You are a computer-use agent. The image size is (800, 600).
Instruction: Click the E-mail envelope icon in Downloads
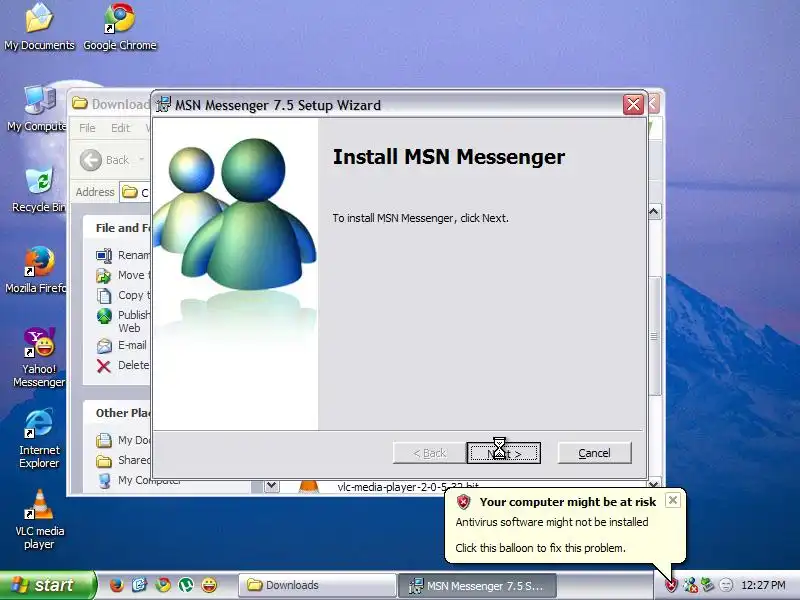[x=104, y=346]
